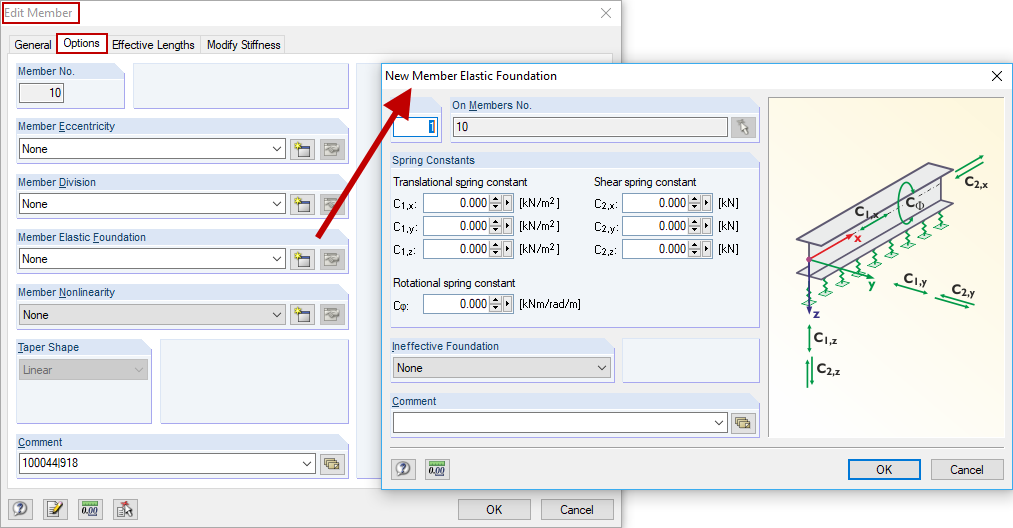The width and height of the screenshot is (1013, 528).
Task: Open help in Edit Member dialog
Action: point(20,509)
